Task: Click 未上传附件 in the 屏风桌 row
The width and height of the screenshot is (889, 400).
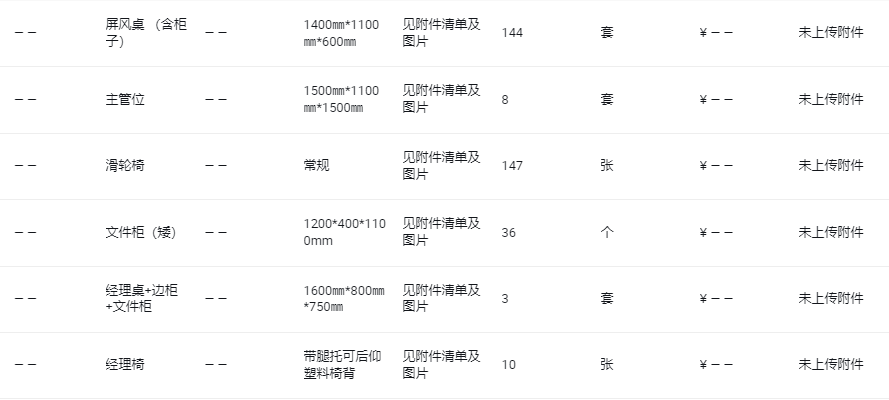Action: click(x=831, y=33)
